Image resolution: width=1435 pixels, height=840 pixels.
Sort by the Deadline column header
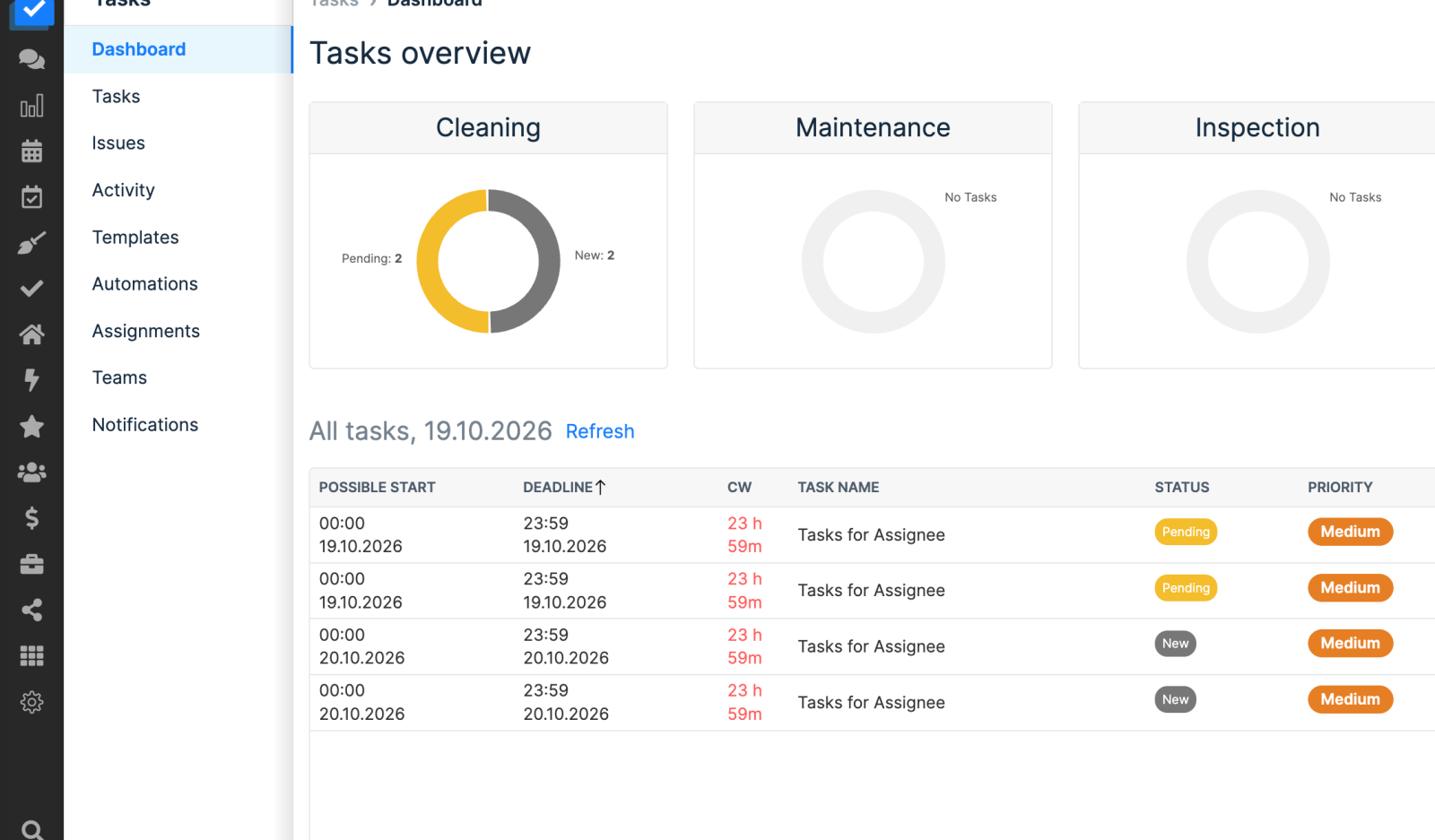564,487
